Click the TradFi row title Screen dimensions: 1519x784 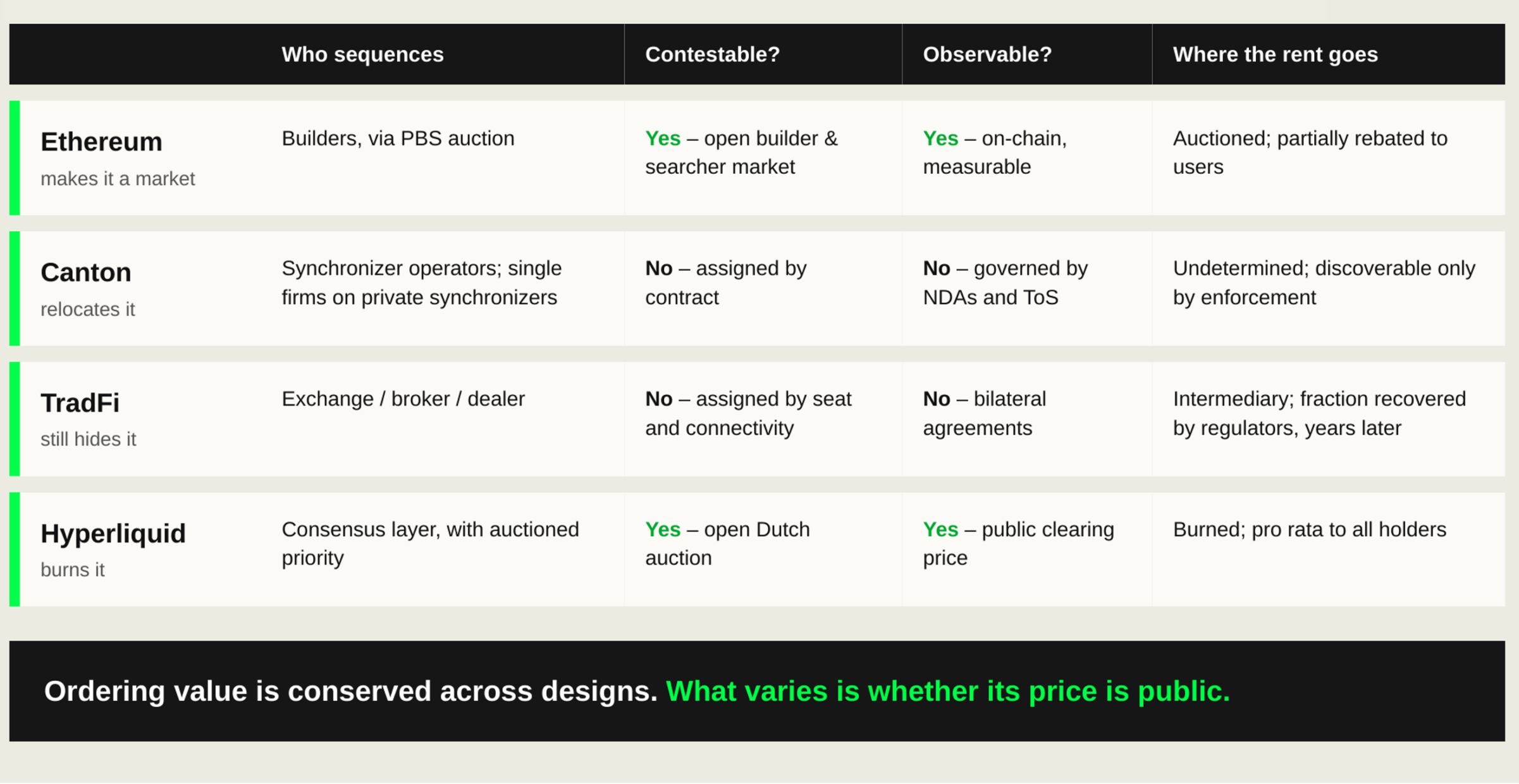tap(80, 403)
